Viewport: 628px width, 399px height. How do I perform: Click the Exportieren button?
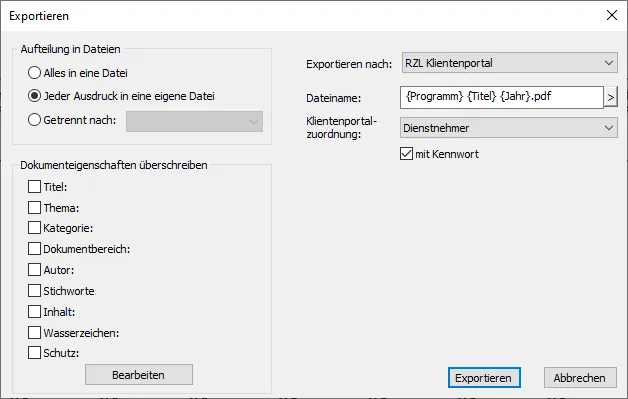(484, 378)
